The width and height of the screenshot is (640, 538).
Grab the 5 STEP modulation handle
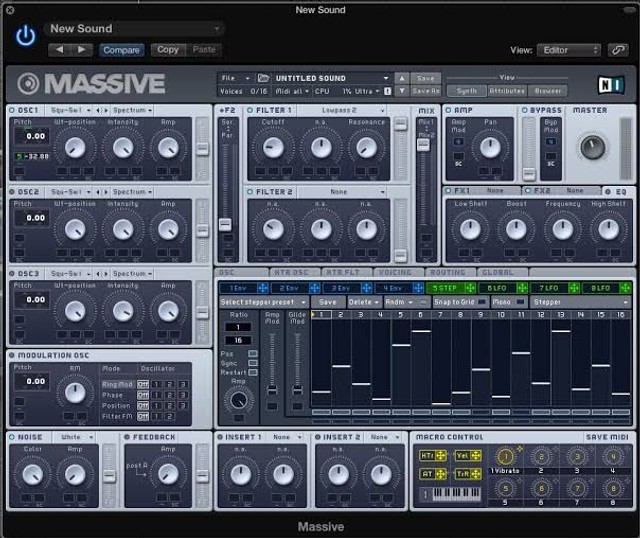coord(470,288)
